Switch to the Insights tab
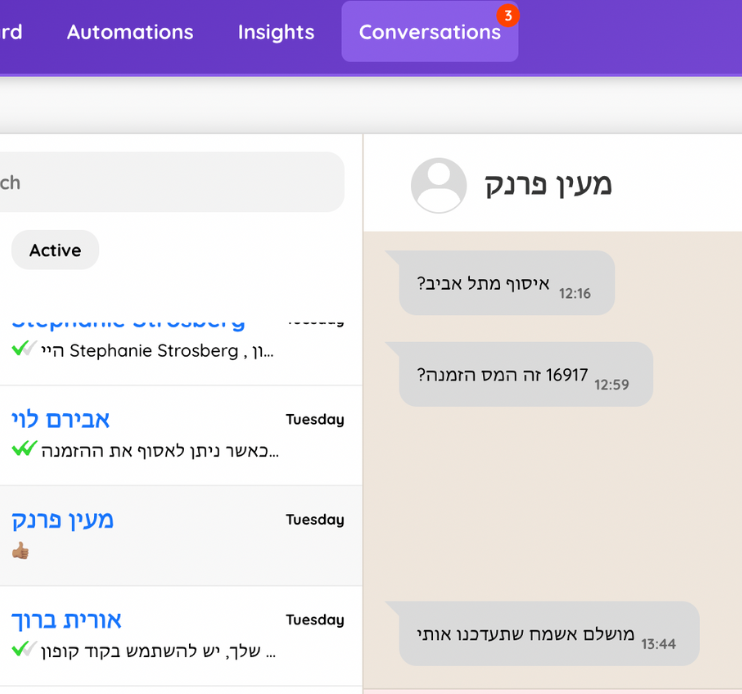 [276, 32]
